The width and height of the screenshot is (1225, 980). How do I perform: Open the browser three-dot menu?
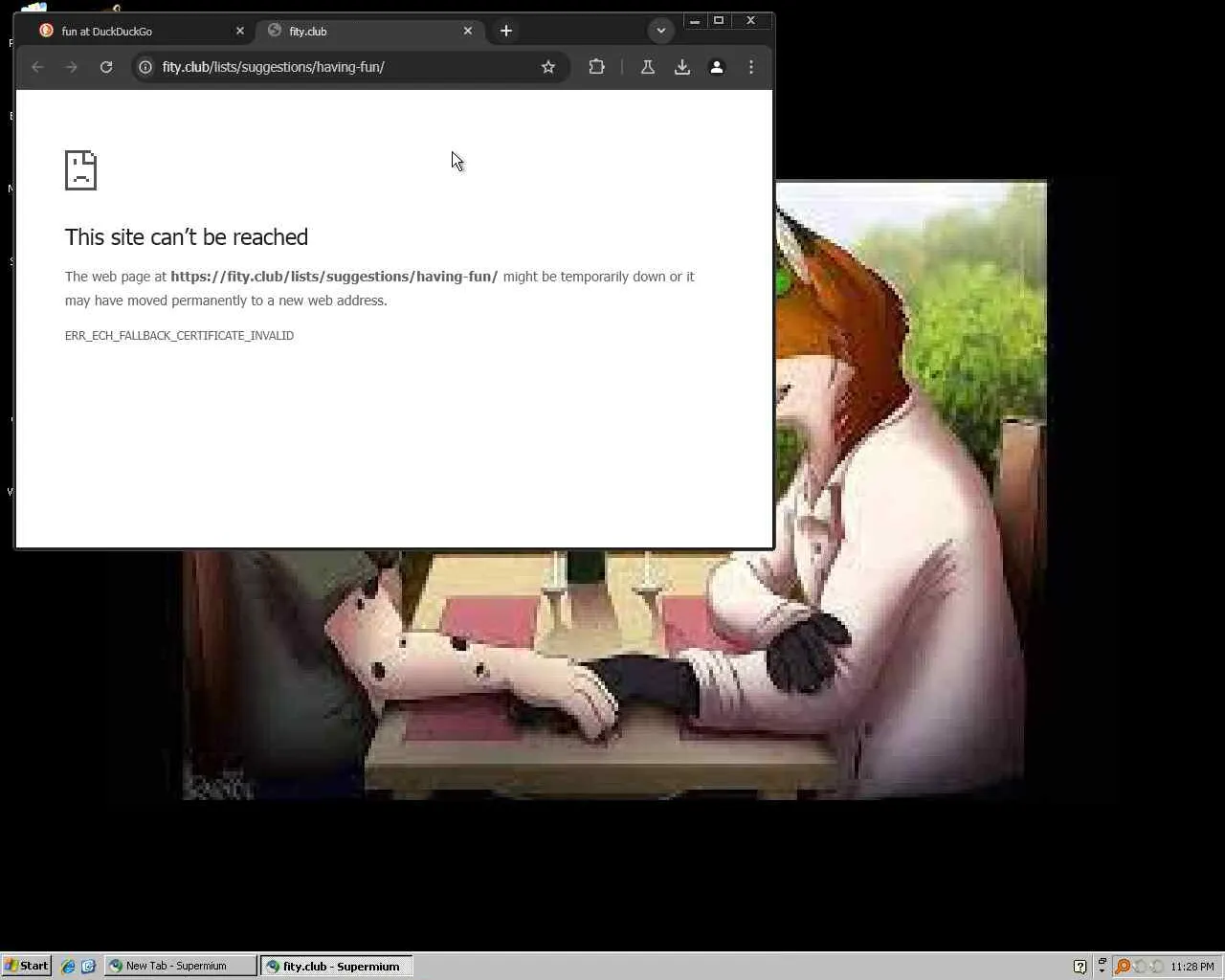(x=751, y=67)
